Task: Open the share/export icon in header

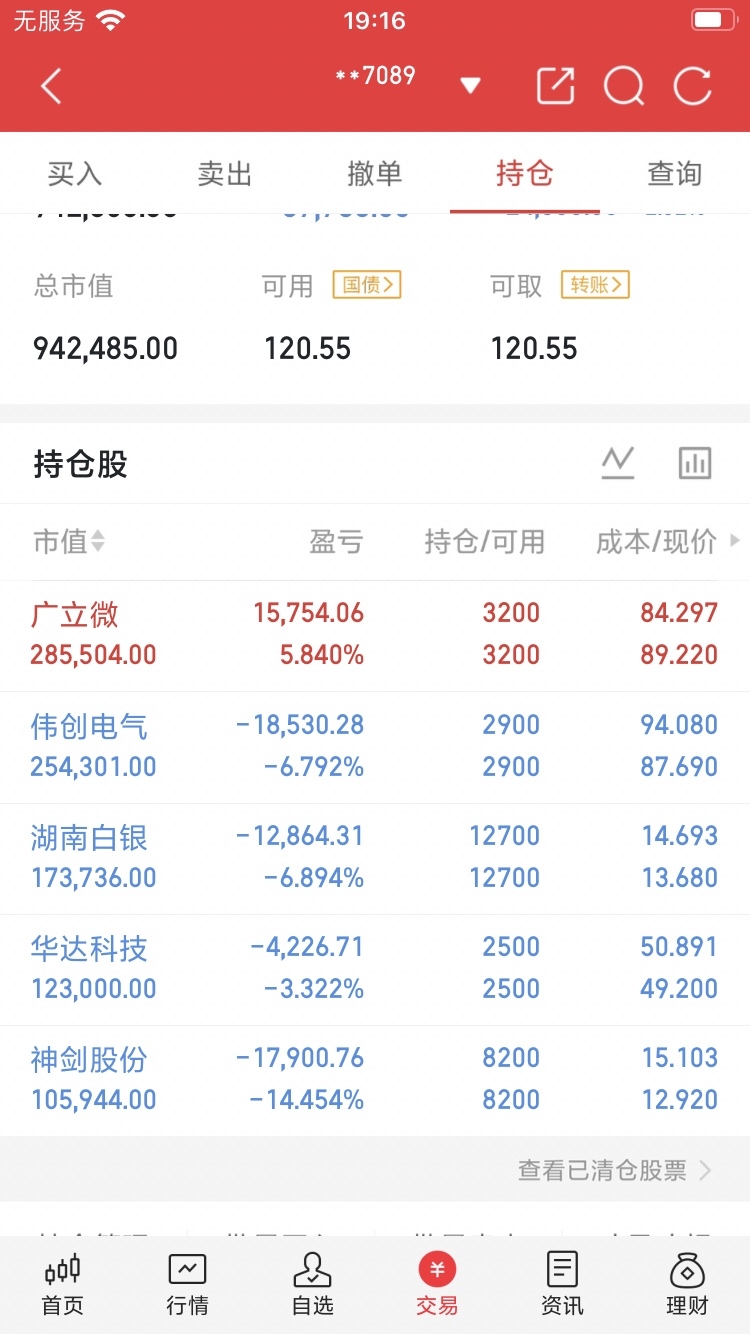Action: pyautogui.click(x=556, y=86)
